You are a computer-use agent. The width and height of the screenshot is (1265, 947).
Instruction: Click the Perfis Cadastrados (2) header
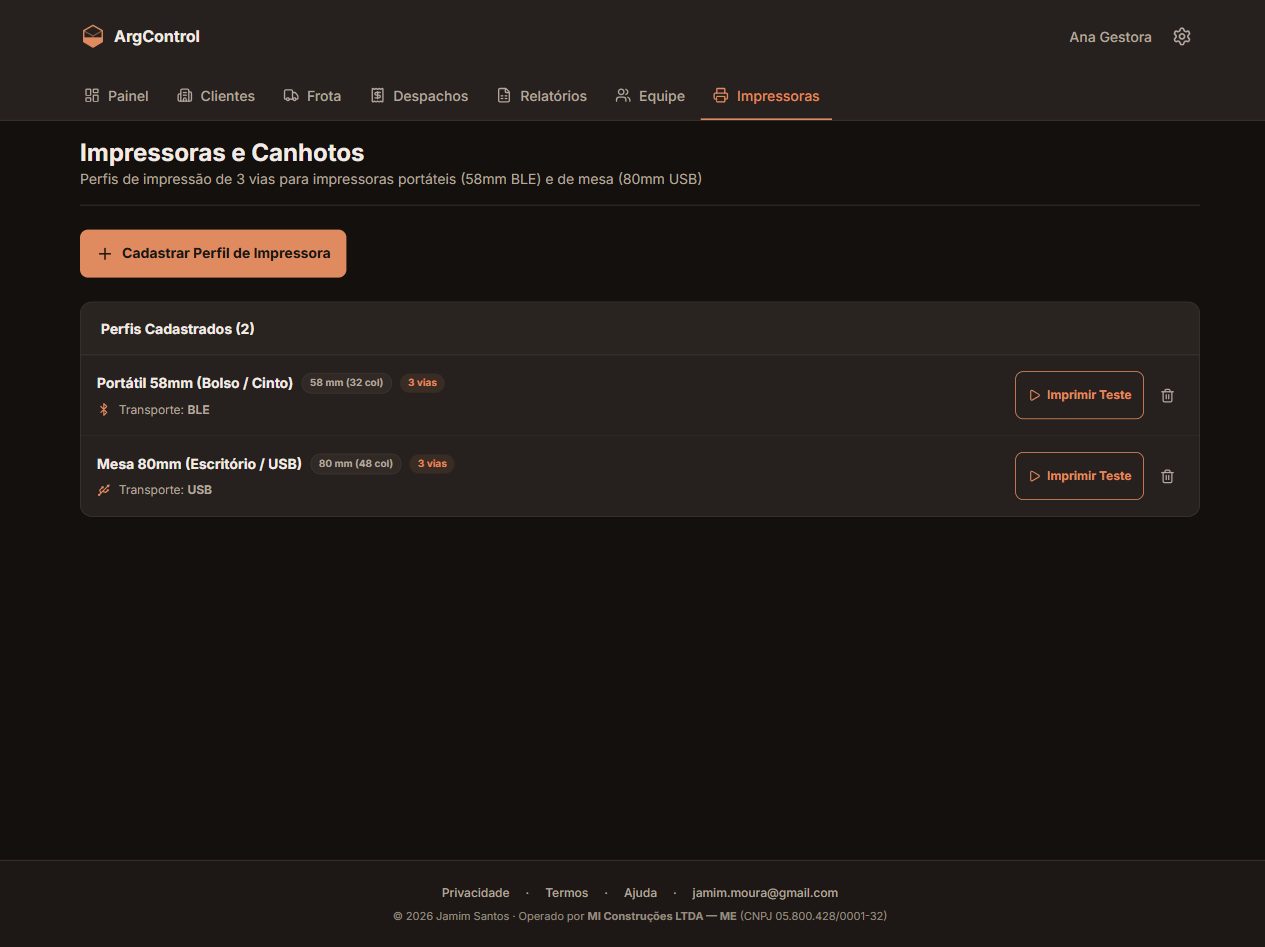click(178, 329)
